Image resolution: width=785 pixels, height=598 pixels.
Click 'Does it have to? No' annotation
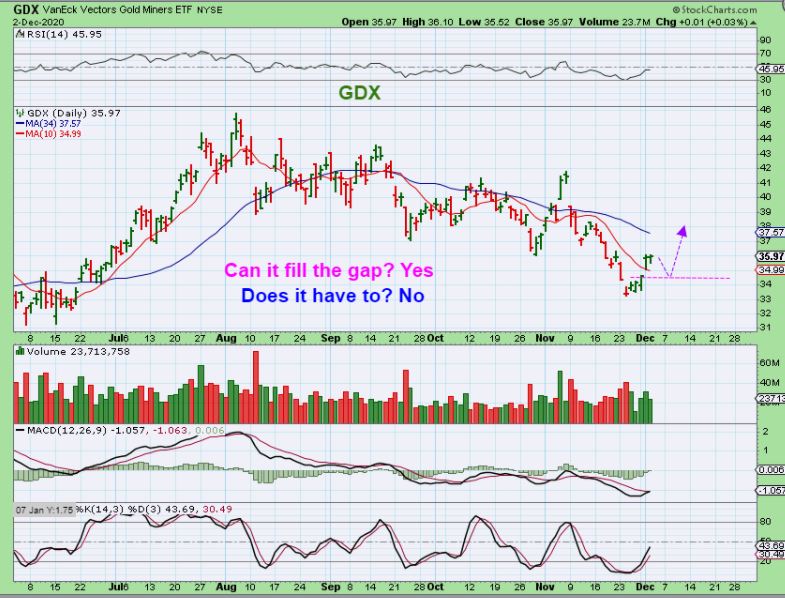pos(332,295)
